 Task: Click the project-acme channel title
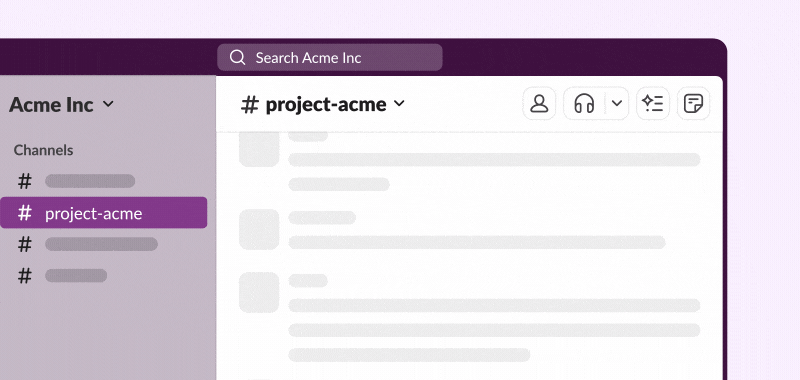(x=326, y=105)
